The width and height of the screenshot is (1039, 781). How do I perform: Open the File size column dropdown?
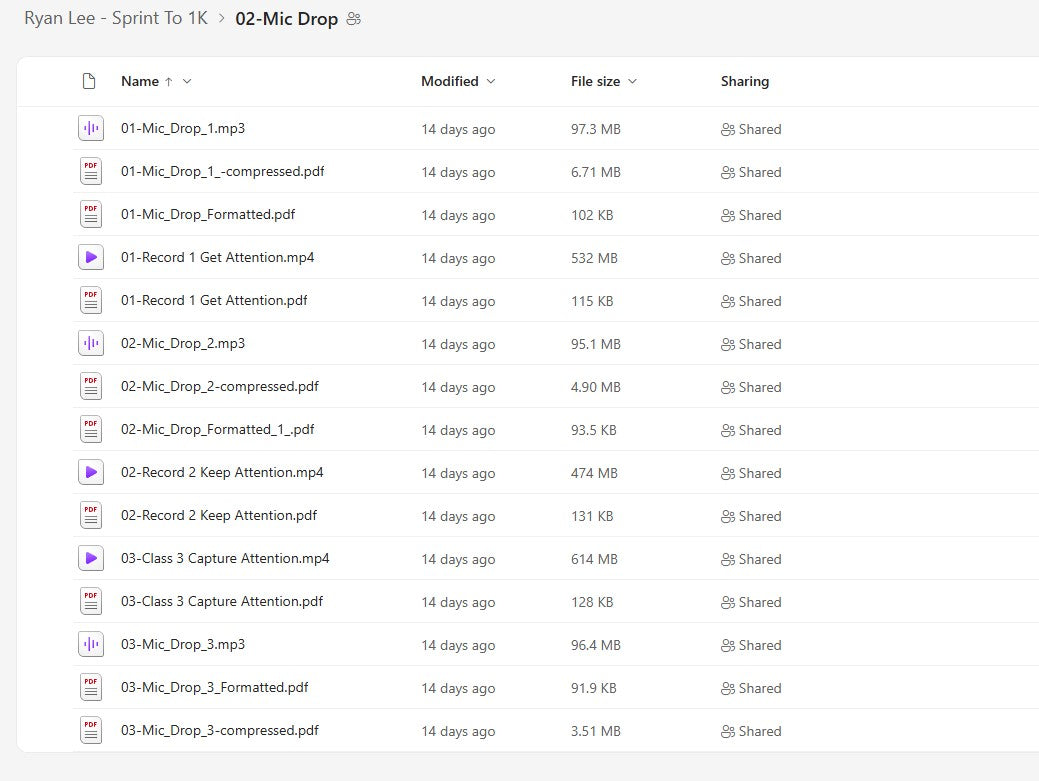[x=632, y=82]
